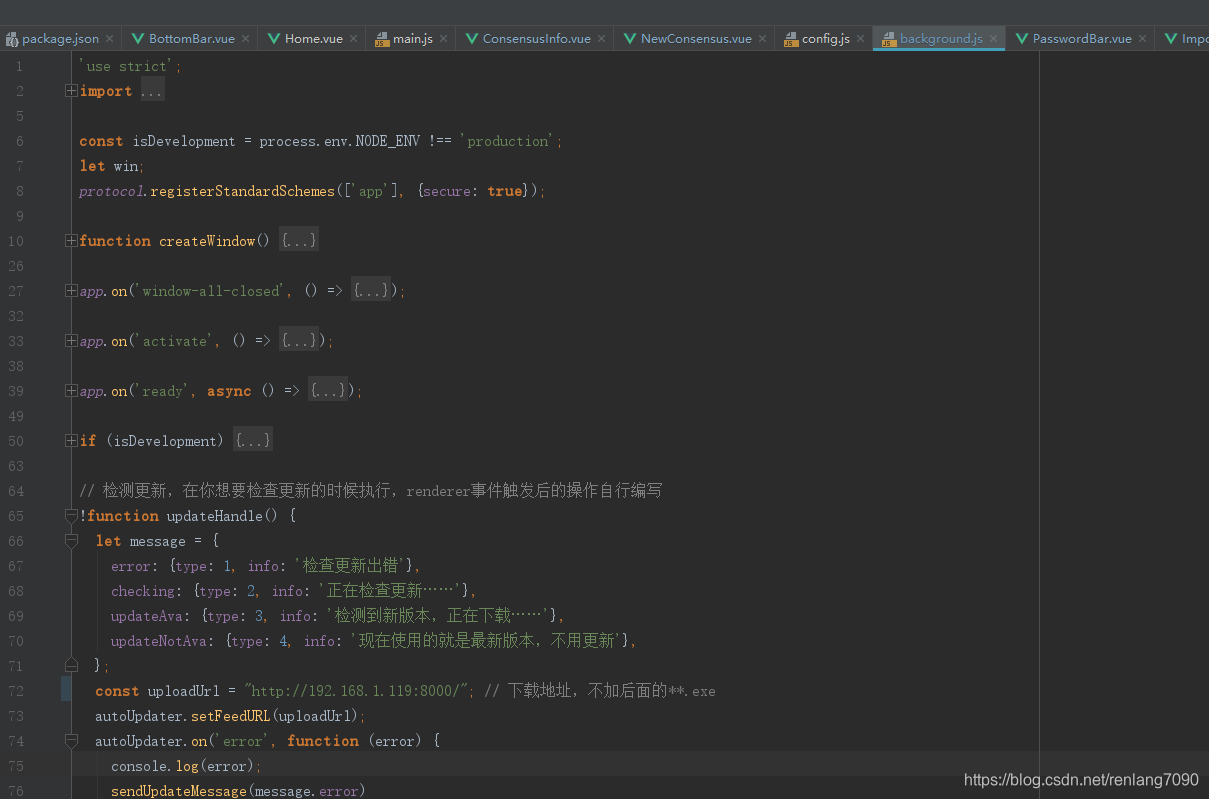Viewport: 1209px width, 799px height.
Task: Switch to the config.js tab
Action: 826,39
